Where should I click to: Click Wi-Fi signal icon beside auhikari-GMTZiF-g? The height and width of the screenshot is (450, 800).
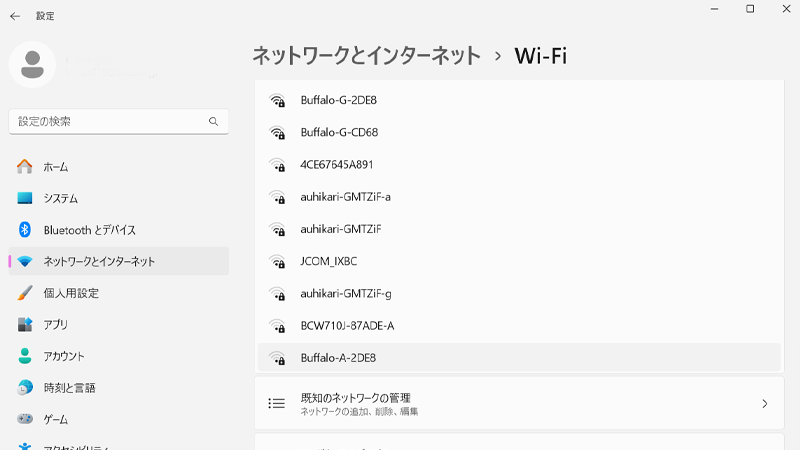(x=277, y=294)
